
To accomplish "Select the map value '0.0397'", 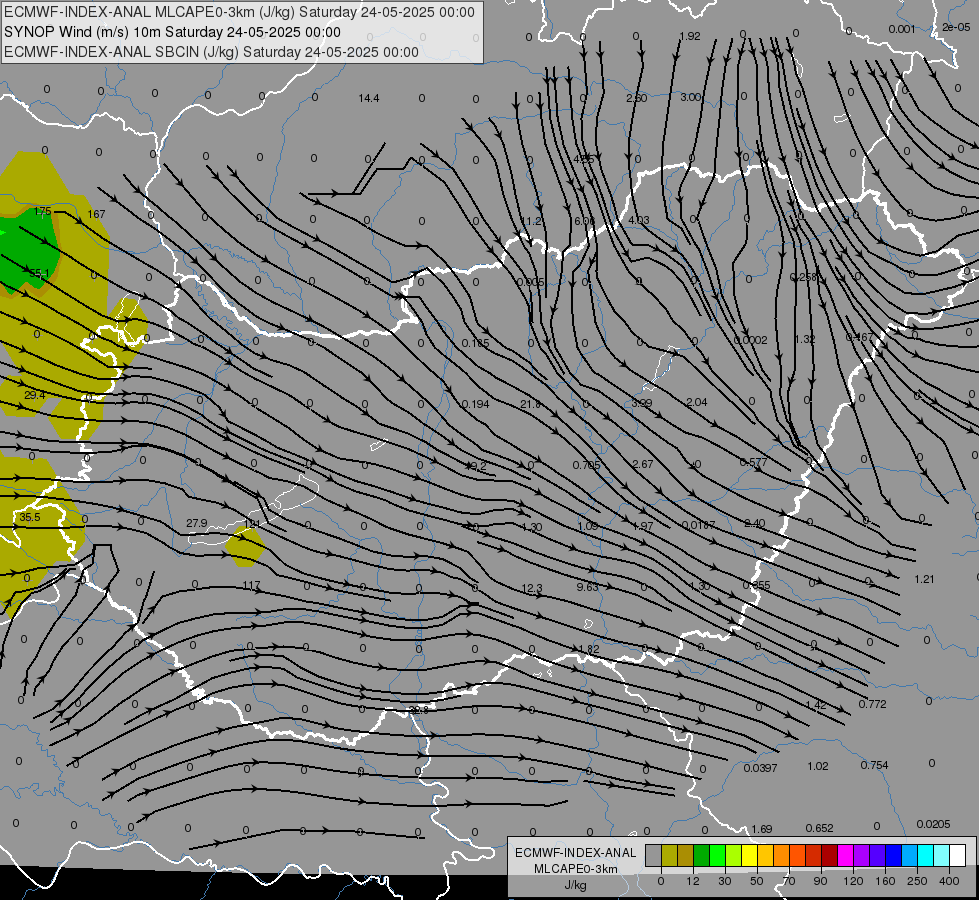I will (x=760, y=768).
